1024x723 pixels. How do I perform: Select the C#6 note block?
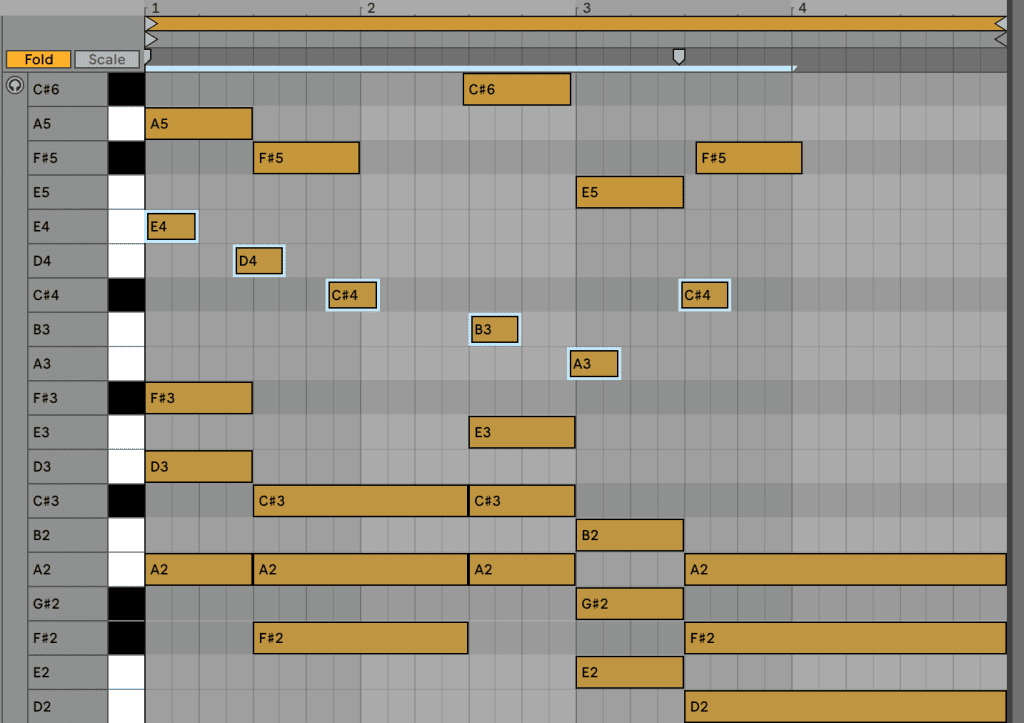pyautogui.click(x=517, y=90)
